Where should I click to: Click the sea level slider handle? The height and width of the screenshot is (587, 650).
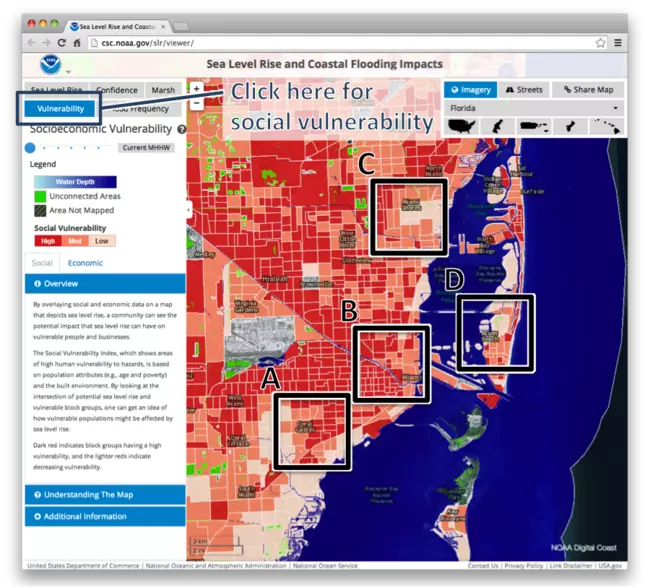tap(30, 147)
